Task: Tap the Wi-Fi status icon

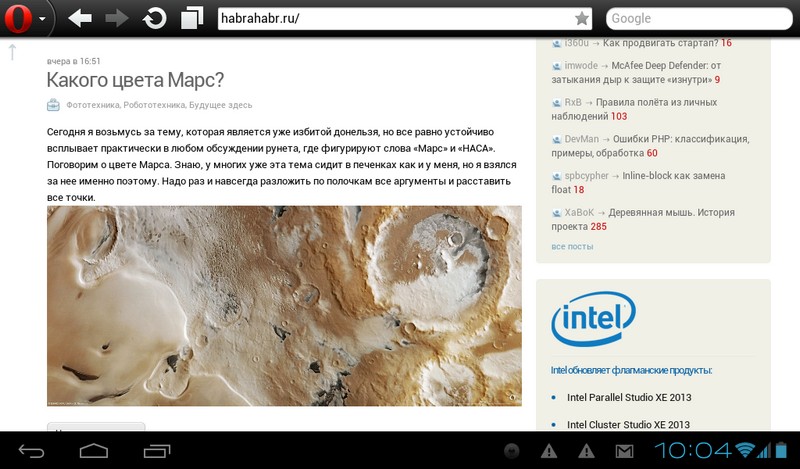Action: (745, 450)
